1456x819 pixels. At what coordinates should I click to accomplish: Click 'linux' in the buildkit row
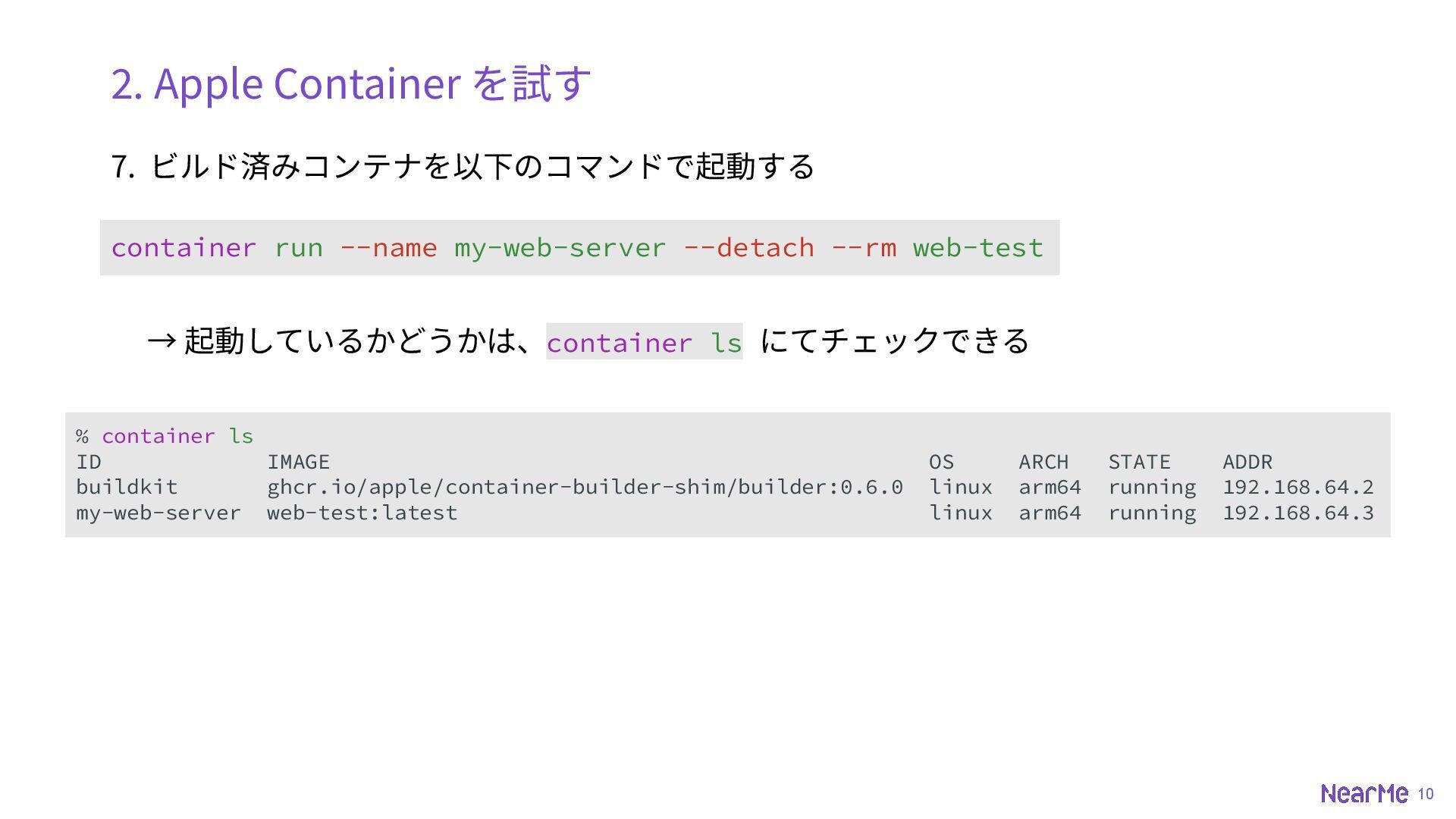(x=961, y=487)
